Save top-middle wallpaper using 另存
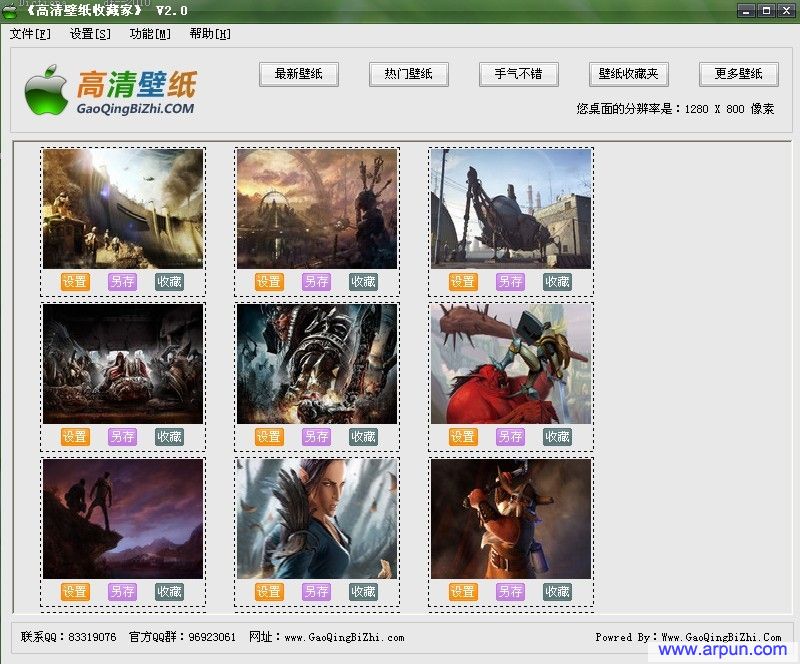 (317, 281)
